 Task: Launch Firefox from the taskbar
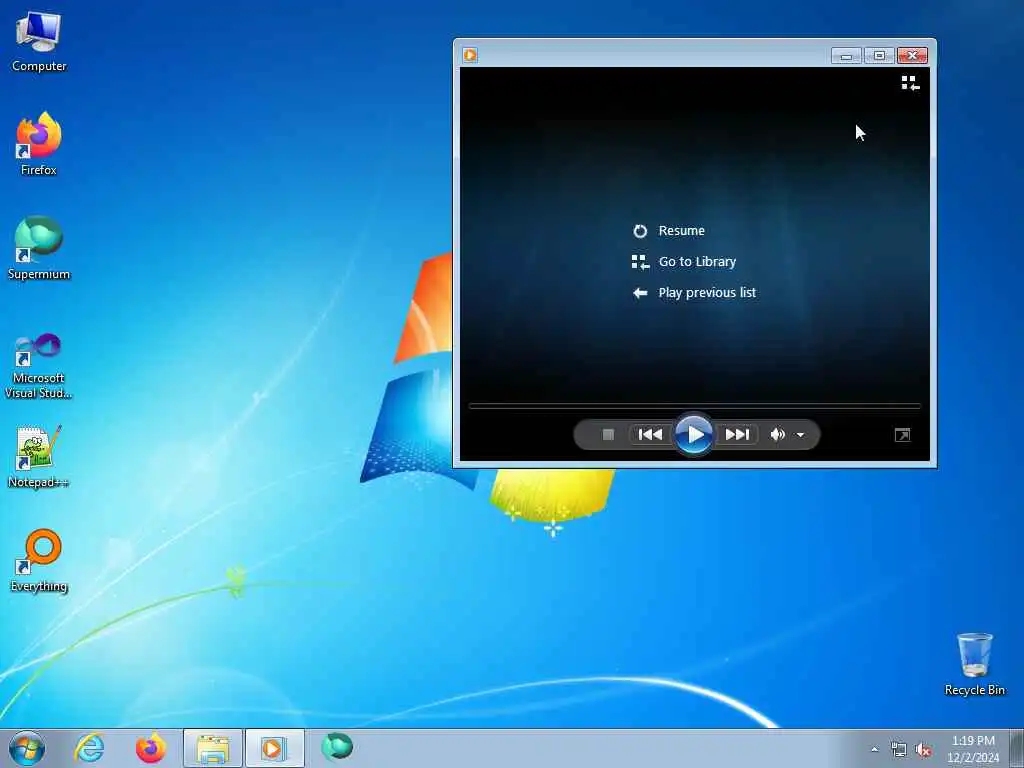(150, 748)
